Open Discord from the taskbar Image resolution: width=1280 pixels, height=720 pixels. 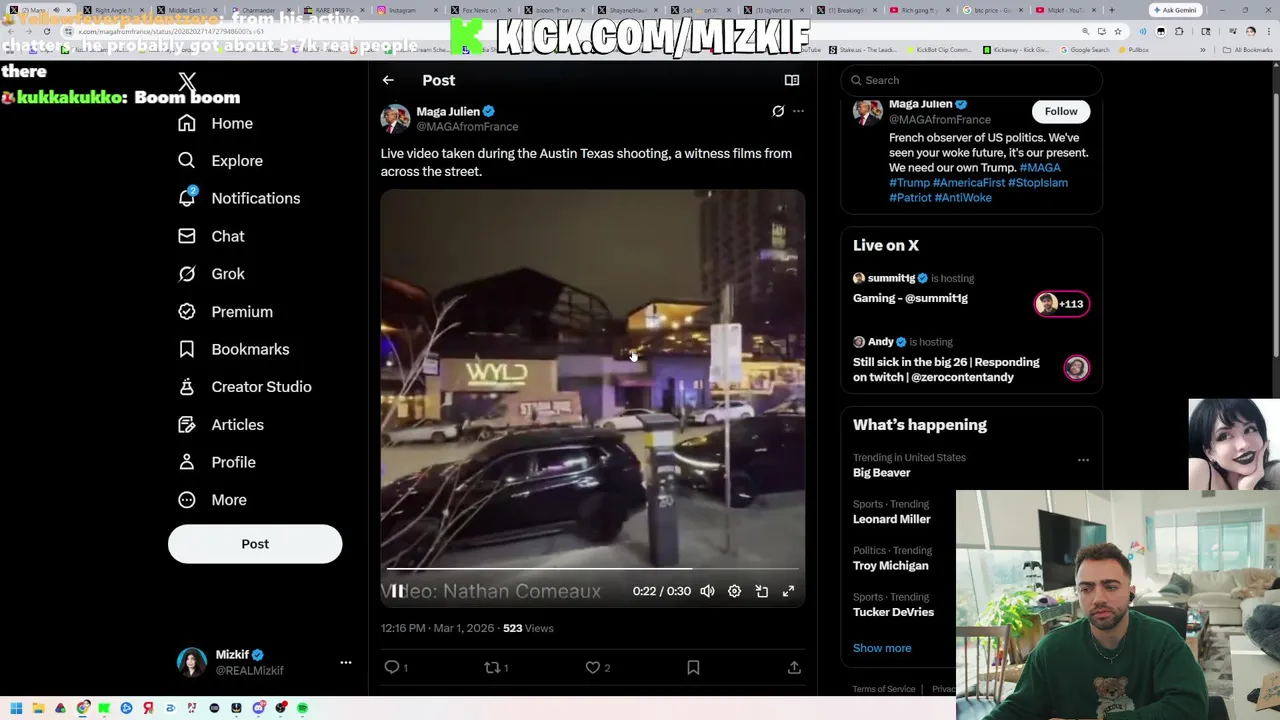point(258,708)
